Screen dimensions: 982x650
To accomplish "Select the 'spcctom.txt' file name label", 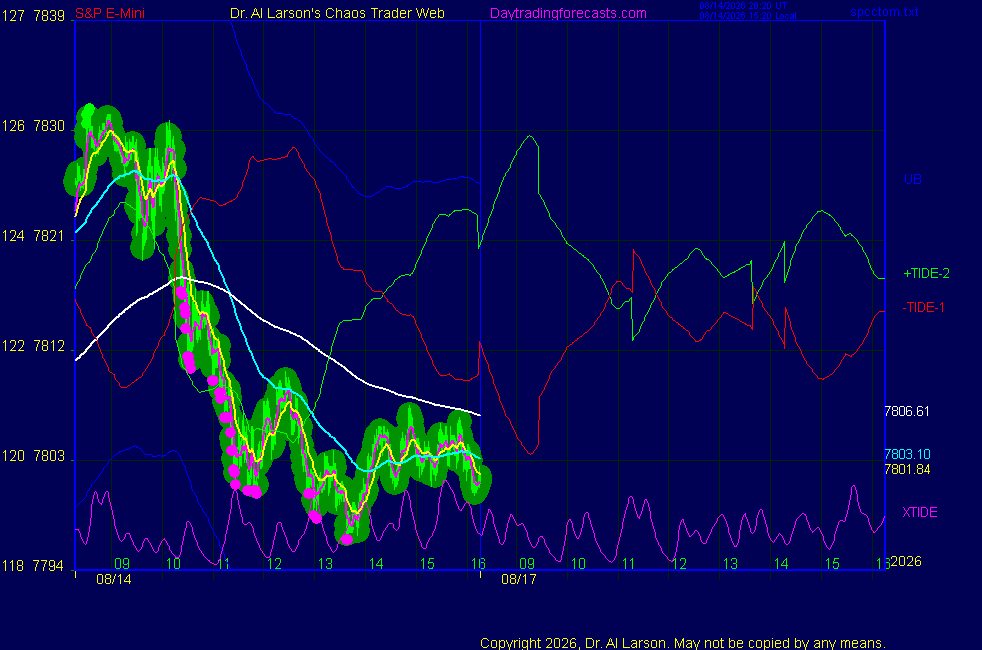I will click(884, 11).
